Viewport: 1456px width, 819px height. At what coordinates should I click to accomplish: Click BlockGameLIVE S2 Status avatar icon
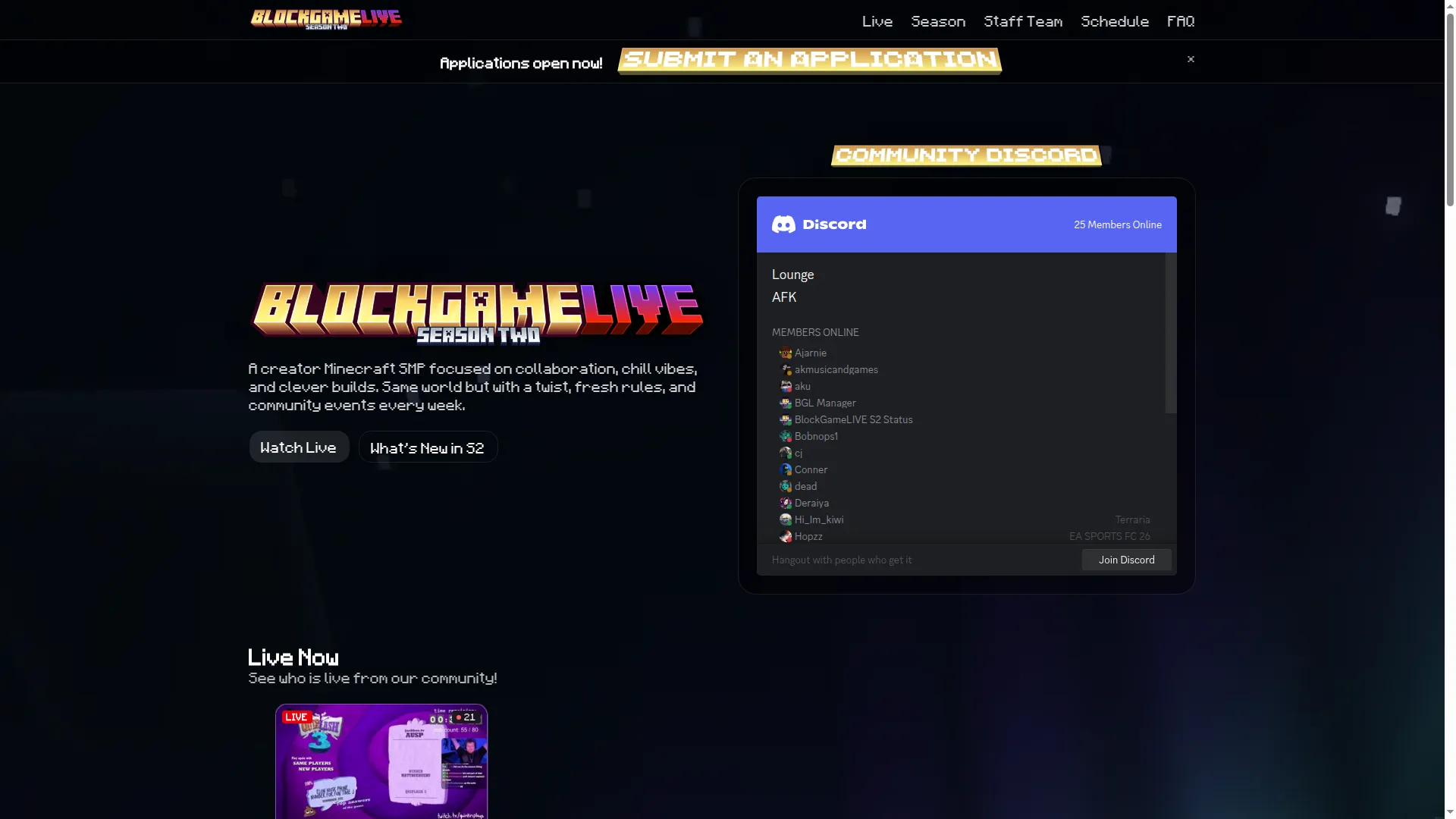[786, 419]
